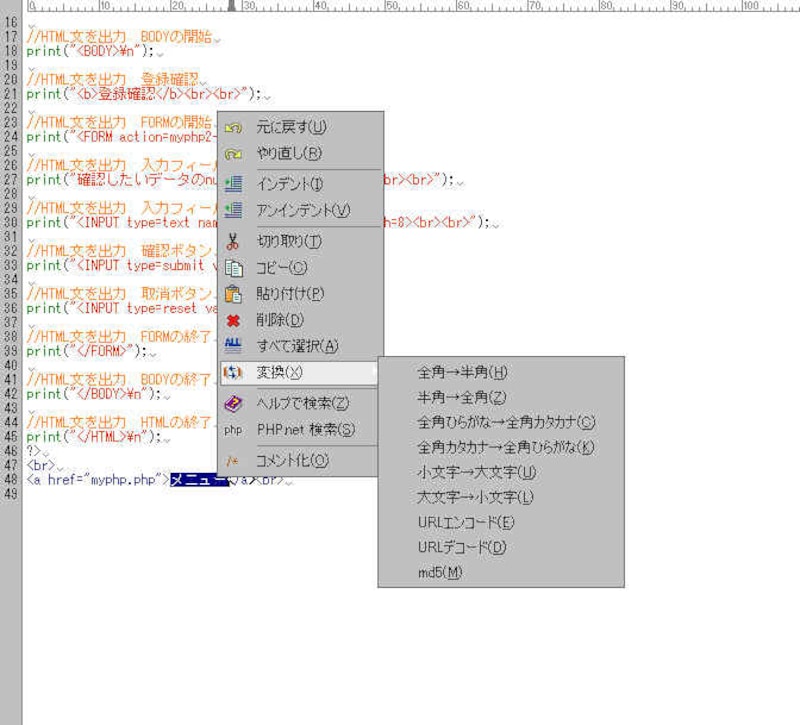Expand the 変換 submenu arrow

(x=374, y=372)
